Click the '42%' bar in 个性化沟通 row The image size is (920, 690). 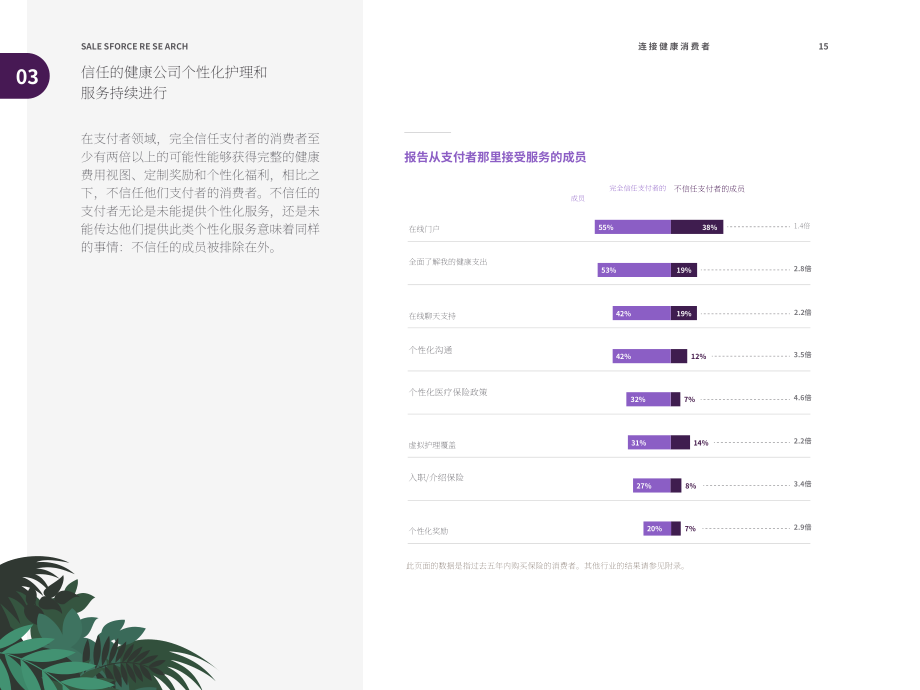642,356
